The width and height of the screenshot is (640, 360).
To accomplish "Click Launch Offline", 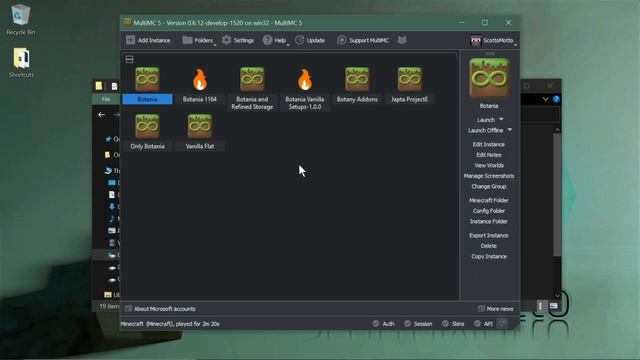I will [x=485, y=130].
